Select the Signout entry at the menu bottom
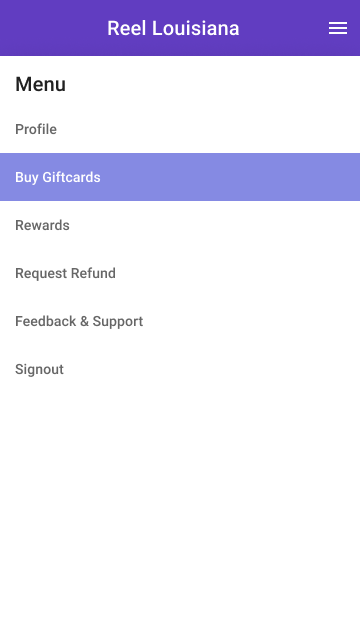The height and width of the screenshot is (640, 360). coord(180,369)
